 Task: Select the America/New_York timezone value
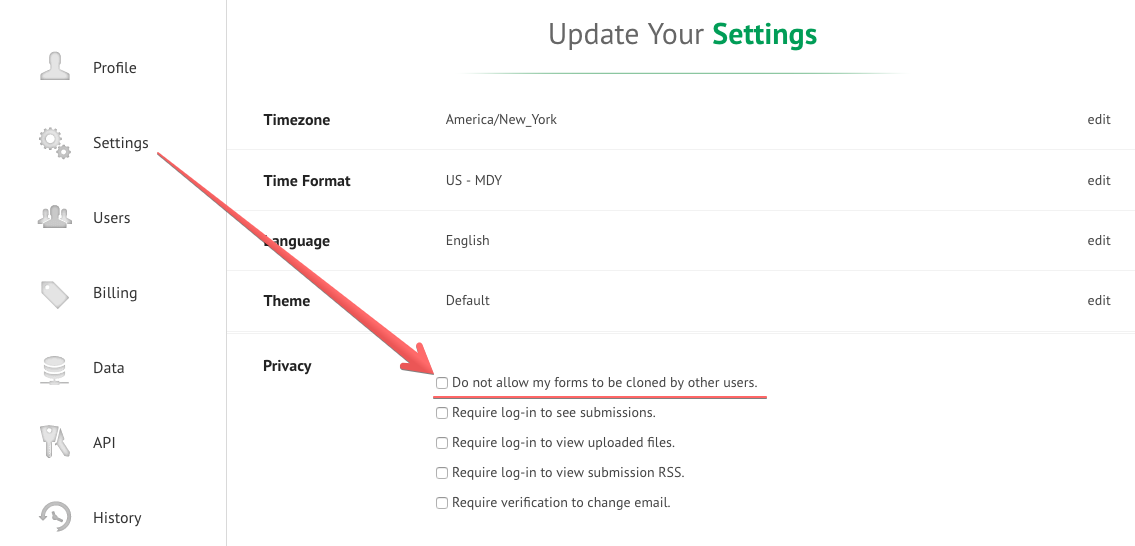[501, 120]
